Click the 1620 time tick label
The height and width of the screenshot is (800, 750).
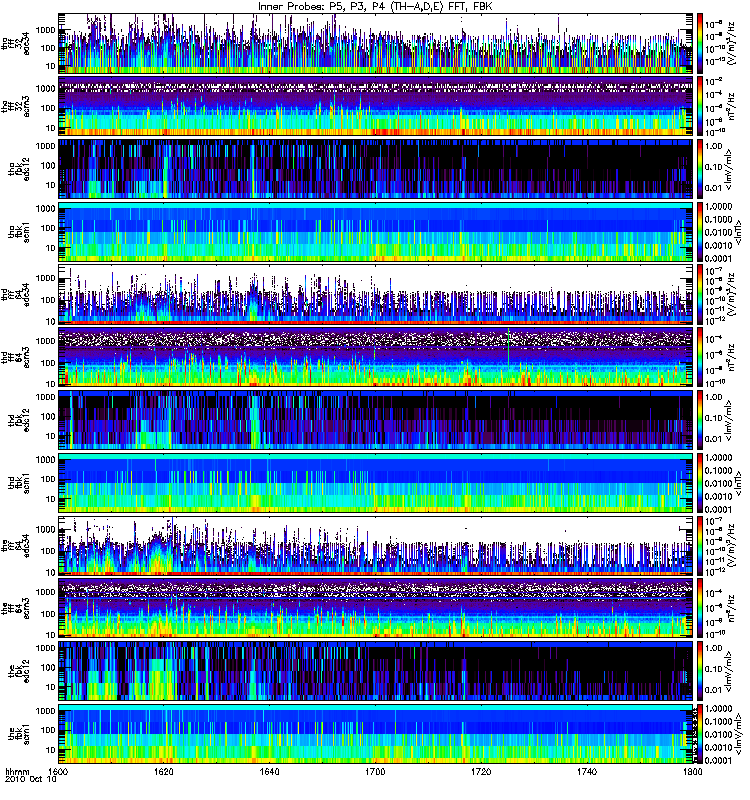tap(164, 772)
